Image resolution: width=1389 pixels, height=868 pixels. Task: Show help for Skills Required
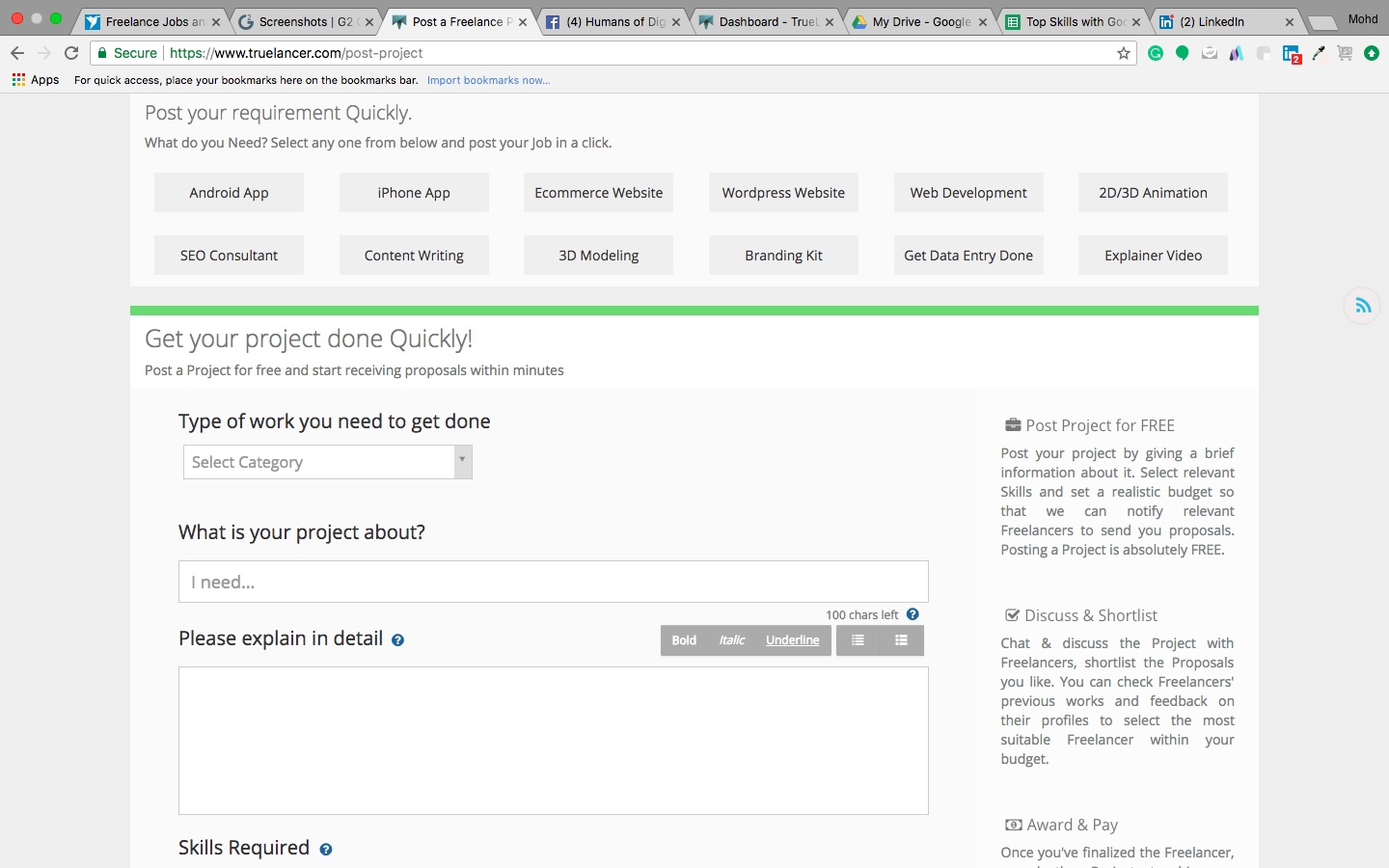click(x=326, y=850)
